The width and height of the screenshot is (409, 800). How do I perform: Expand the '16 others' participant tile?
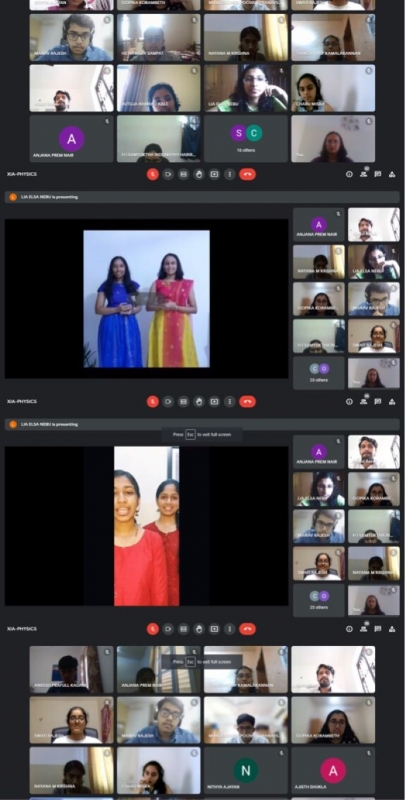246,138
